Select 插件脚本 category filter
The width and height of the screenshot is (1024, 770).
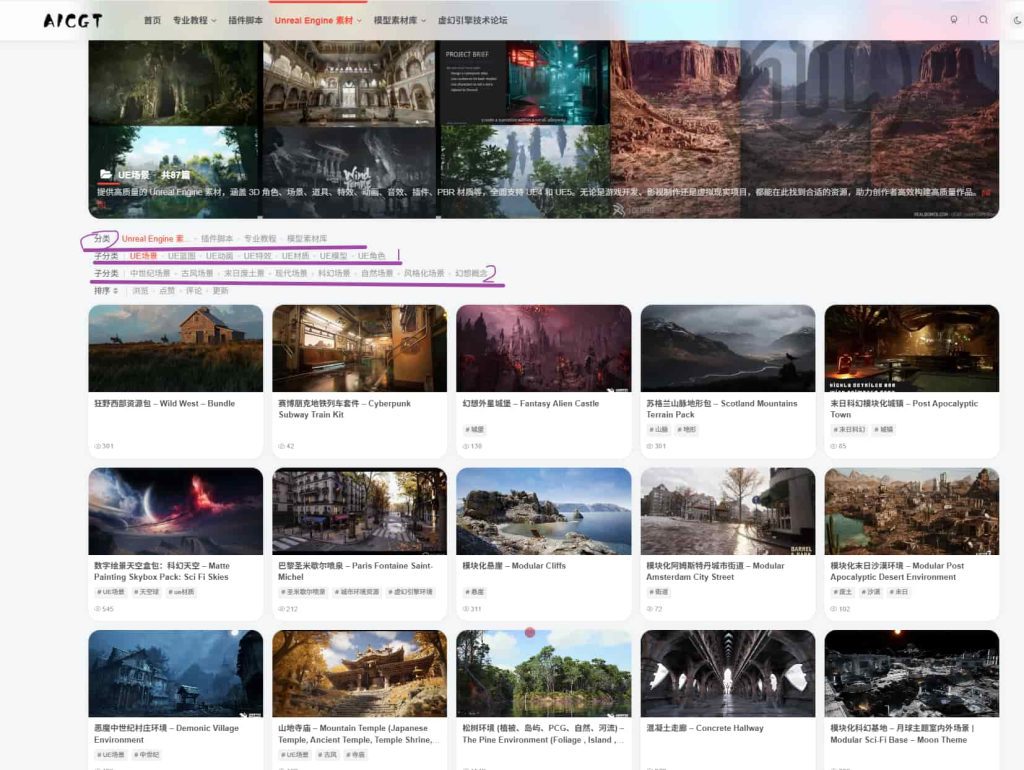click(217, 238)
